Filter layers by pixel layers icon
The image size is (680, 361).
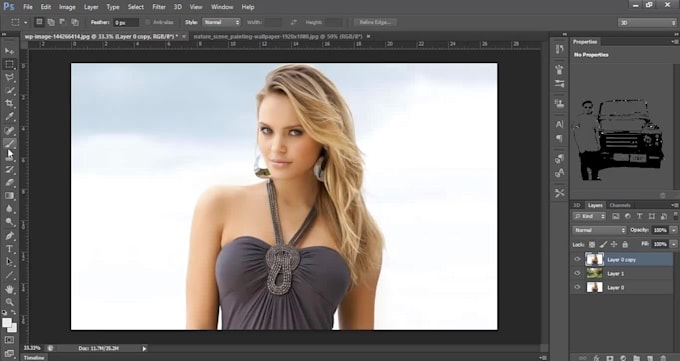tap(615, 216)
